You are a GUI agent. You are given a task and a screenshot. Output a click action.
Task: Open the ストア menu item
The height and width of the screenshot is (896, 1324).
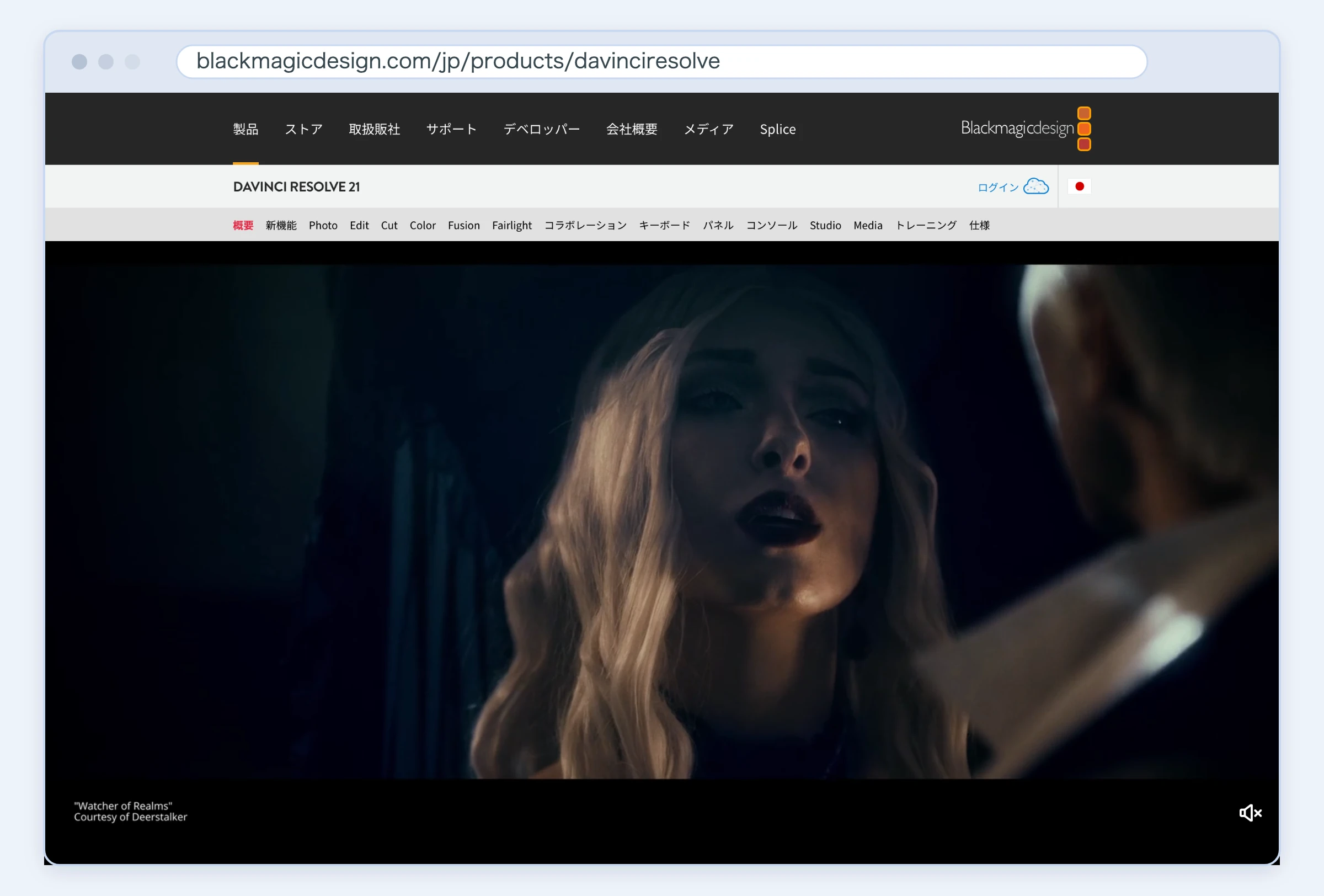coord(303,129)
